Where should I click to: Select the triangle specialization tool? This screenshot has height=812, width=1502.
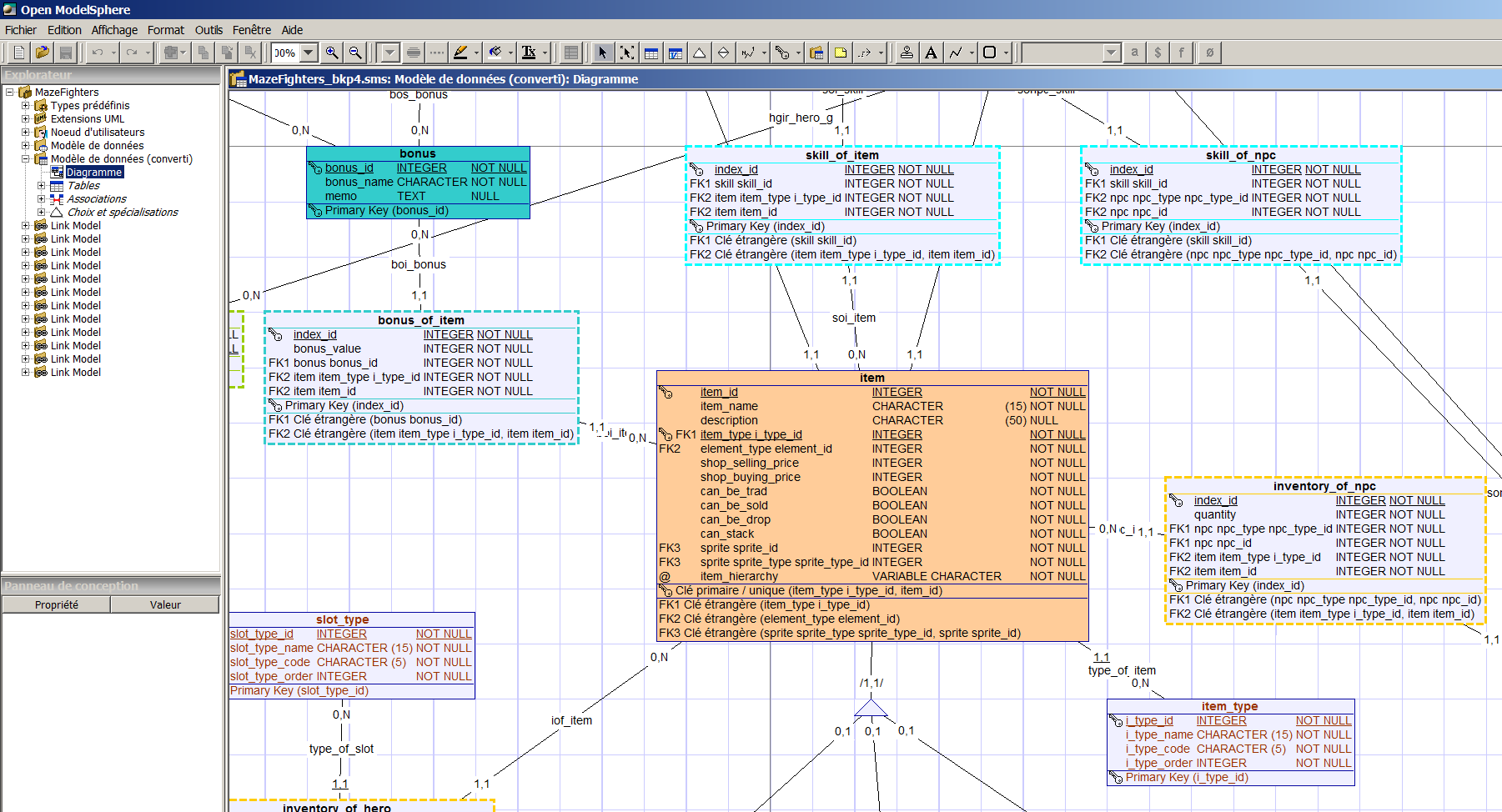point(700,53)
